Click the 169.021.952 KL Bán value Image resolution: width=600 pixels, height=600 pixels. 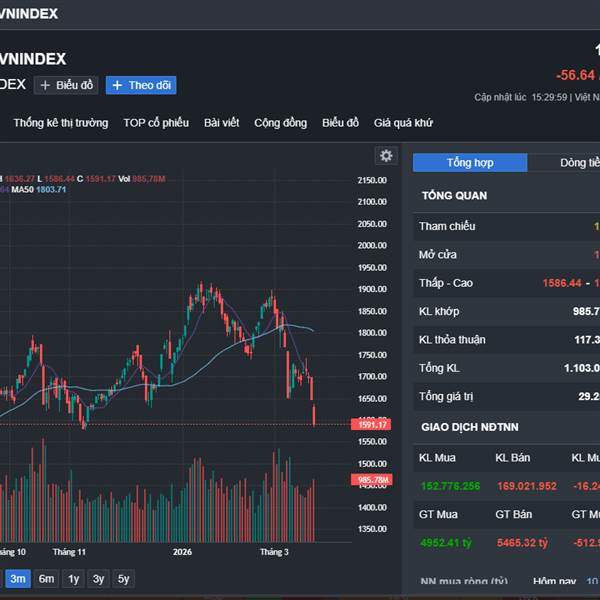click(527, 486)
